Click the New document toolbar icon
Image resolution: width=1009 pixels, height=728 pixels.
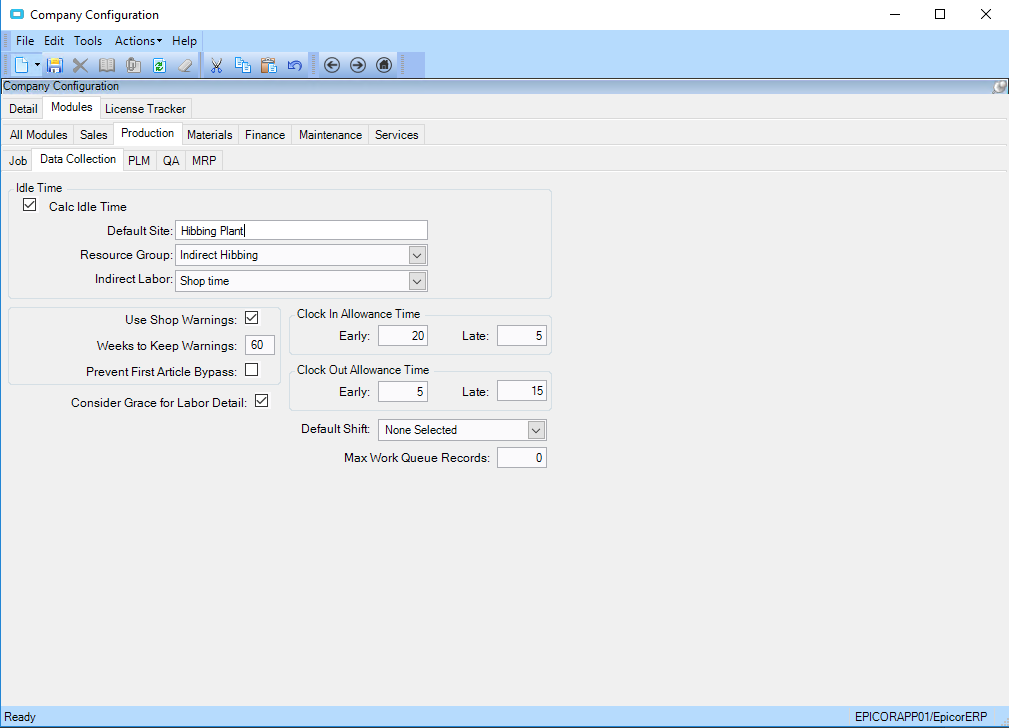point(22,65)
